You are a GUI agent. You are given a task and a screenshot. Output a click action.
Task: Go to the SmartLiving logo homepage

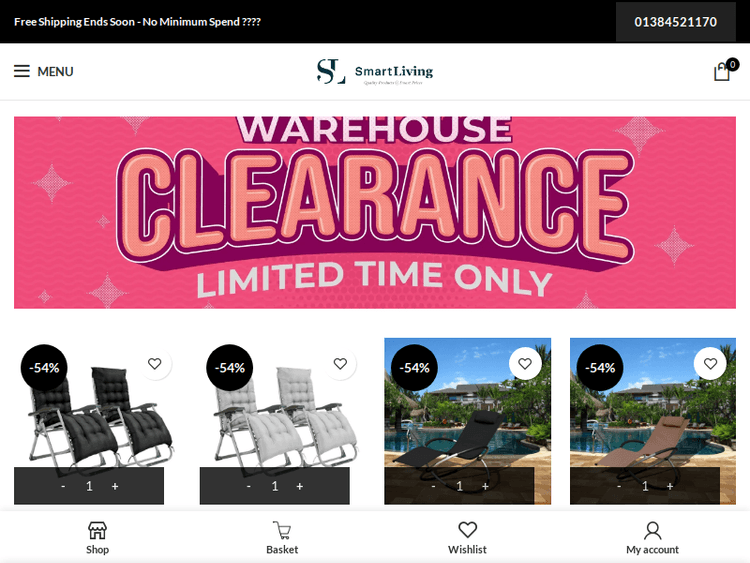[375, 72]
